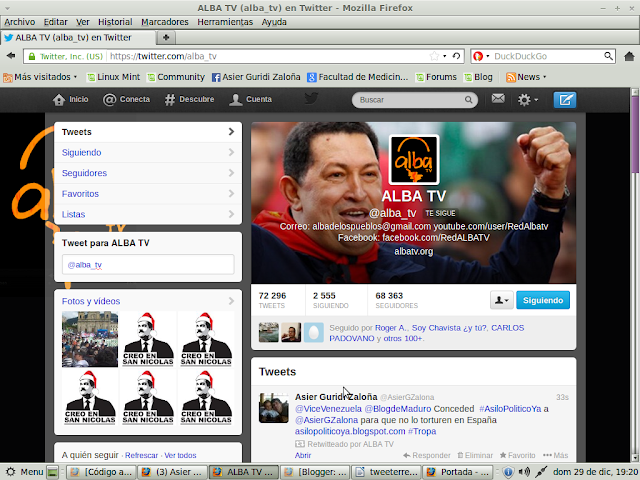Expand the News feed bookmark dropdown
The width and height of the screenshot is (640, 480).
[x=526, y=77]
